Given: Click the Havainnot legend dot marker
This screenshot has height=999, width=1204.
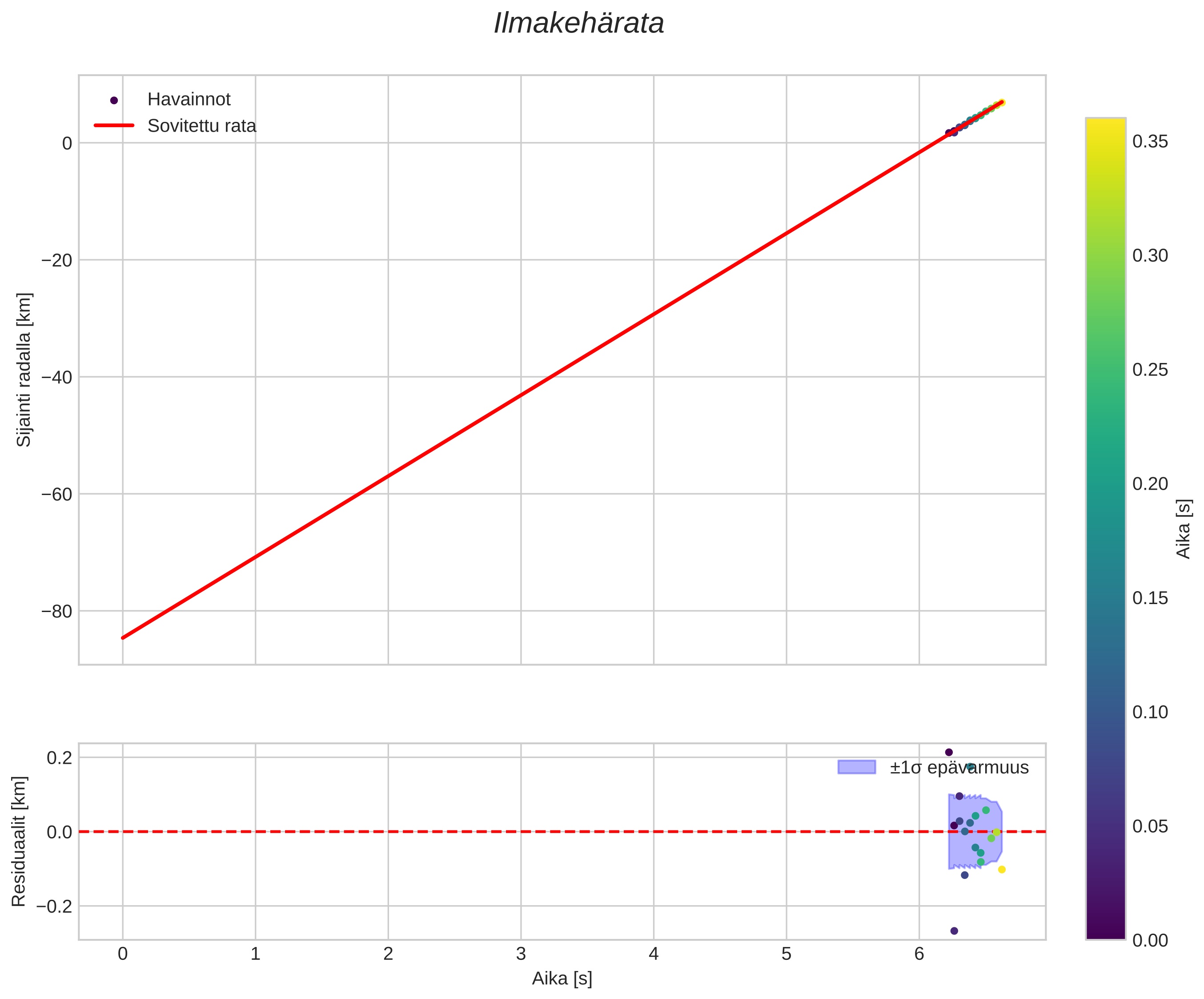Looking at the screenshot, I should [x=113, y=101].
